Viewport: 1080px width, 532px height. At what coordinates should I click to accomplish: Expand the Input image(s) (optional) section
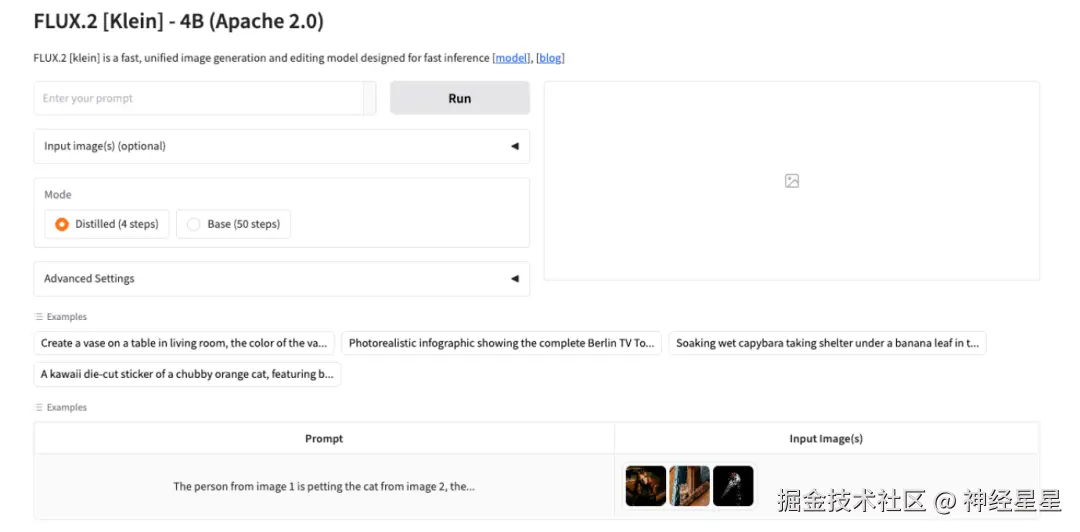coord(281,146)
